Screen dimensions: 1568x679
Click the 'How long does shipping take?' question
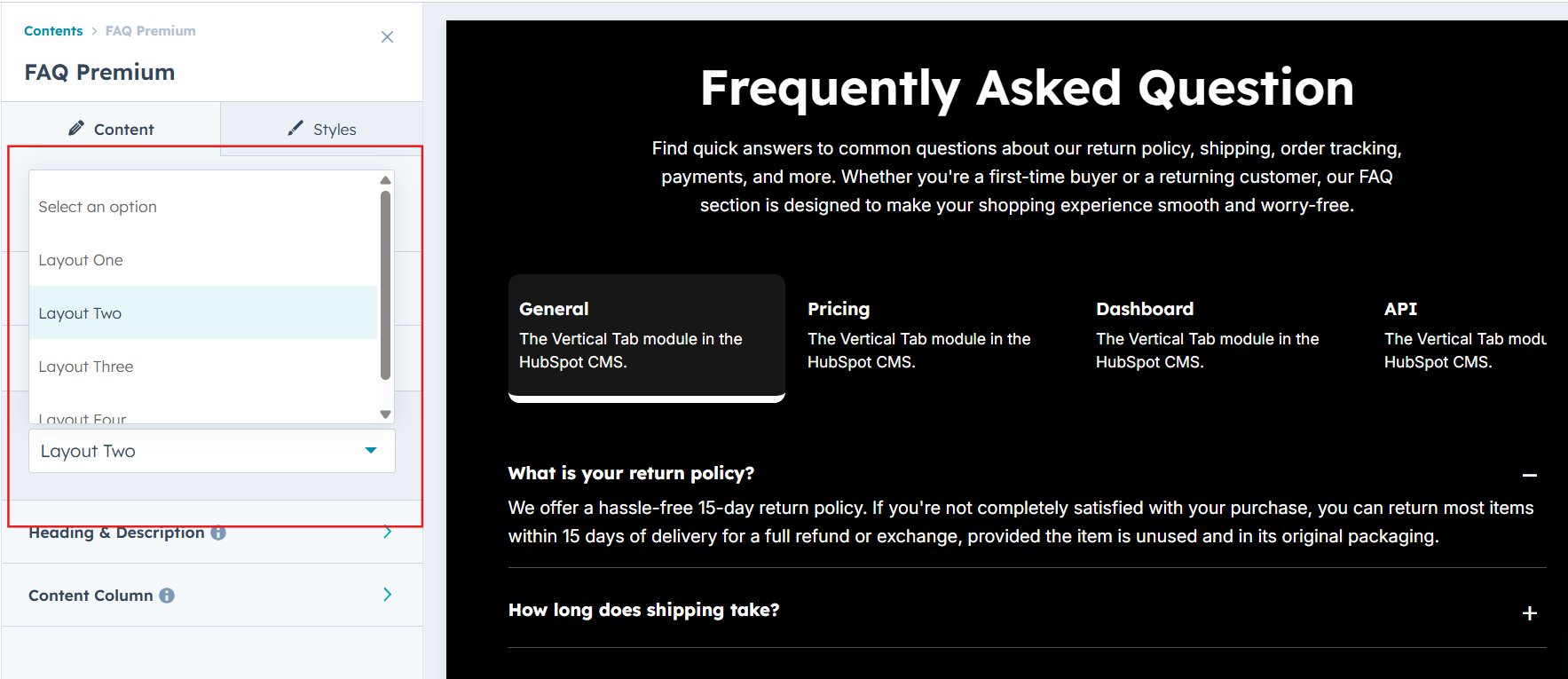coord(643,610)
